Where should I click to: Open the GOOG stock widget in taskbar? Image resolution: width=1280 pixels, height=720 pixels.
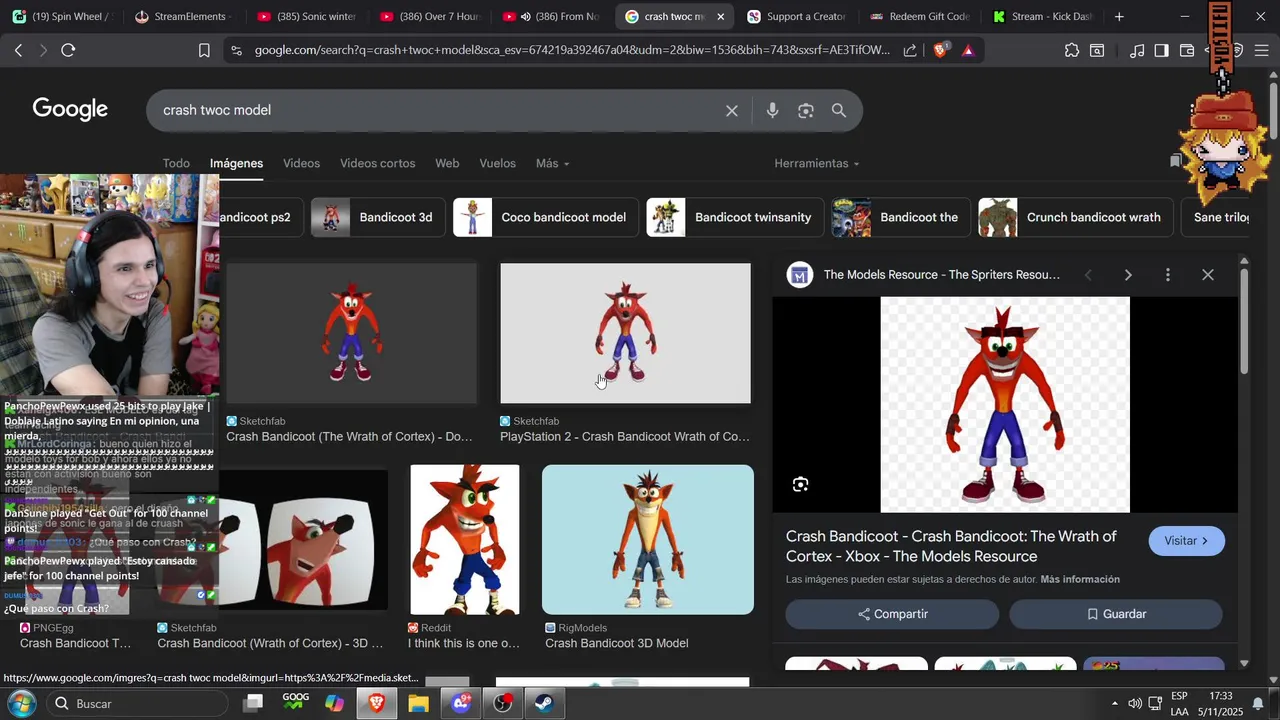(295, 703)
